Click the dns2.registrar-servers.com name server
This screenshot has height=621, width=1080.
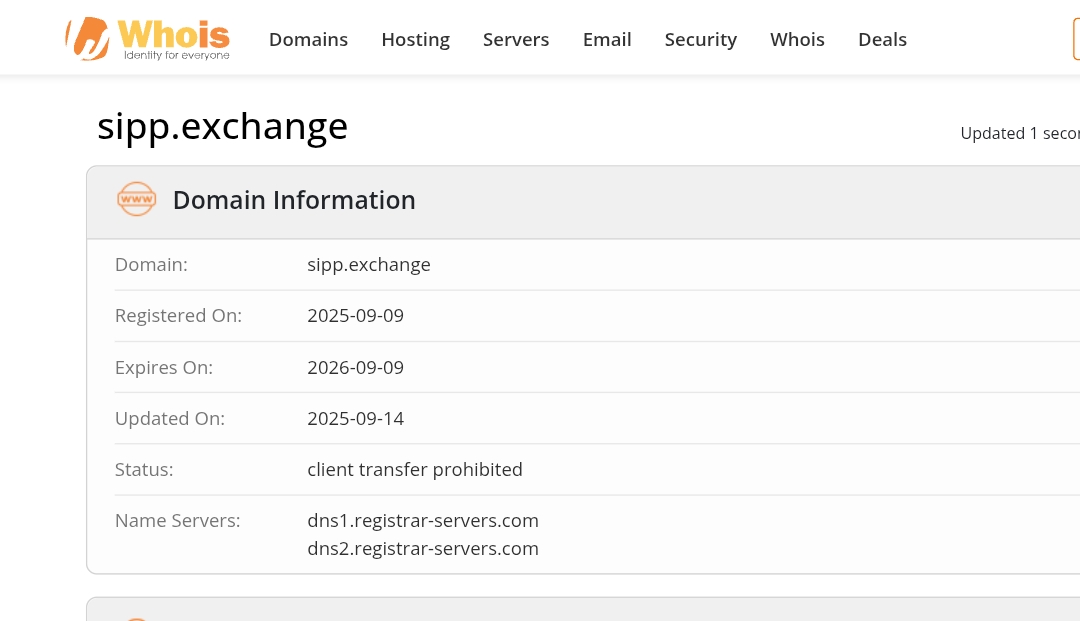coord(422,549)
